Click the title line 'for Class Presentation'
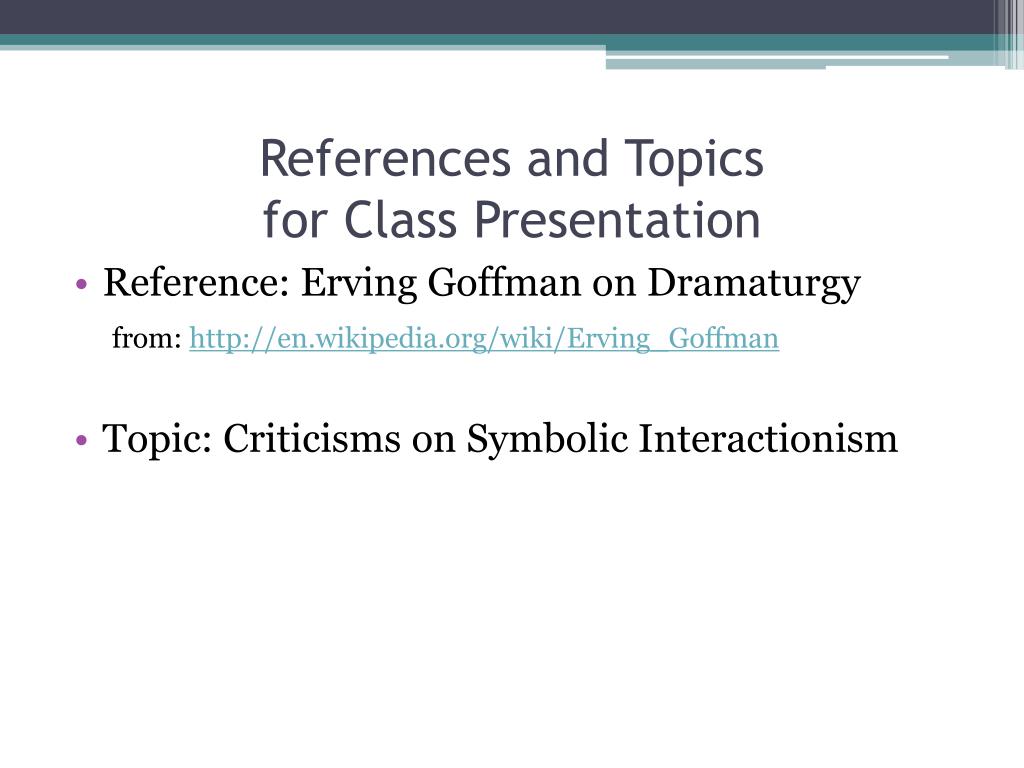1024x768 pixels. (x=512, y=219)
